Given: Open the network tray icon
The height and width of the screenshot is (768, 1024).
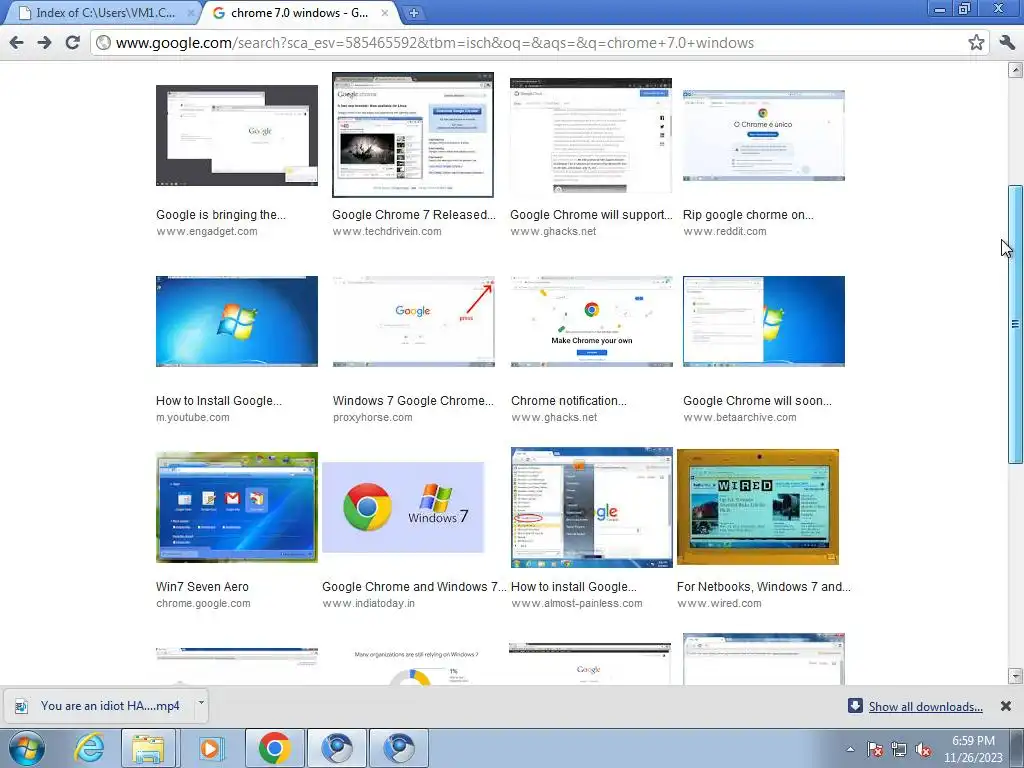Looking at the screenshot, I should point(899,750).
